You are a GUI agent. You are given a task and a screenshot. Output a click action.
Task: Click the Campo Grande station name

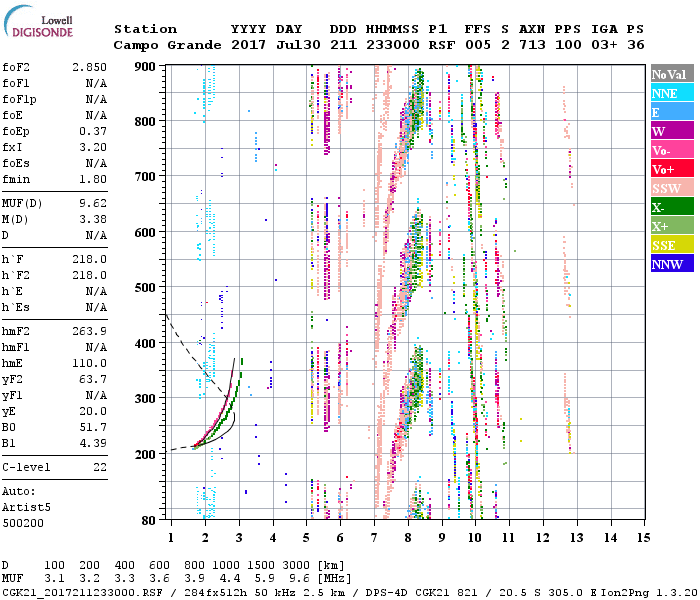160,45
